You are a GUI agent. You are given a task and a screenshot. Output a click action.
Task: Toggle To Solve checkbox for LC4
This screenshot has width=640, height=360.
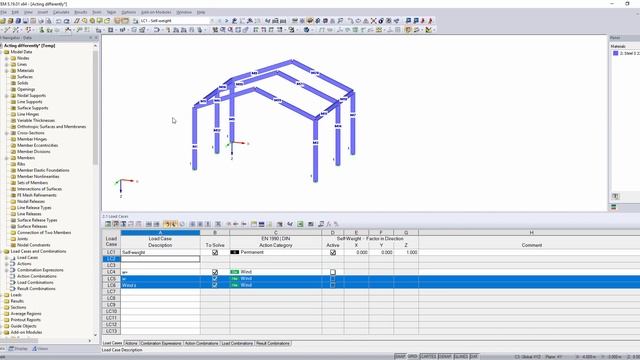(x=215, y=272)
